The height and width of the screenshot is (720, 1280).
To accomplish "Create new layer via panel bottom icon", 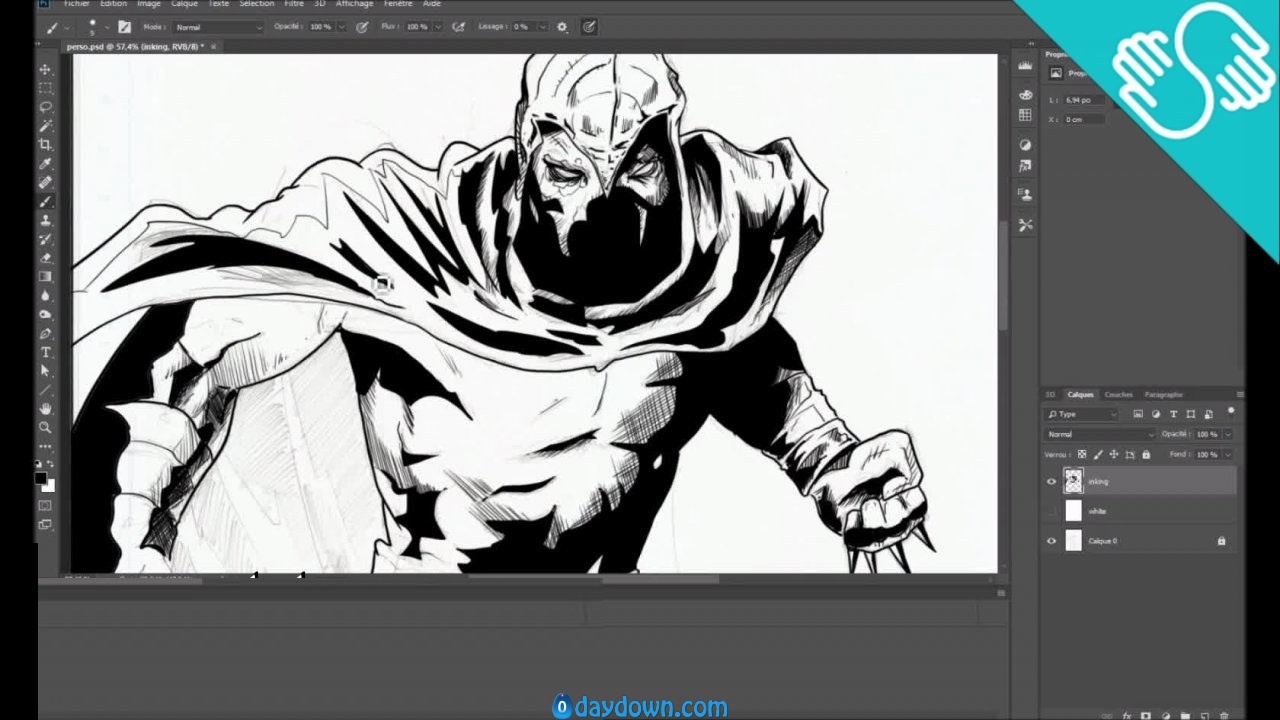I will coord(1205,716).
